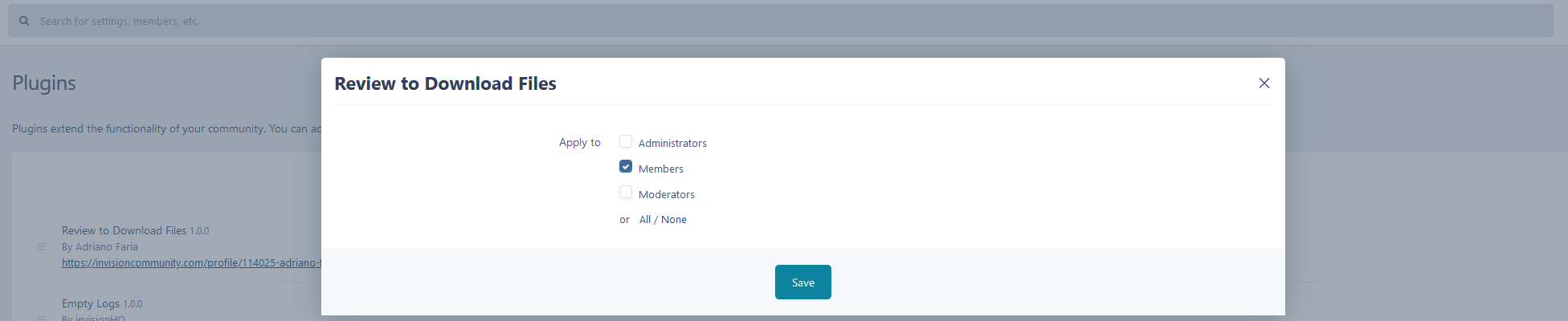Screen dimensions: 1568x321
Task: Uncheck the Members checkbox
Action: (x=626, y=167)
